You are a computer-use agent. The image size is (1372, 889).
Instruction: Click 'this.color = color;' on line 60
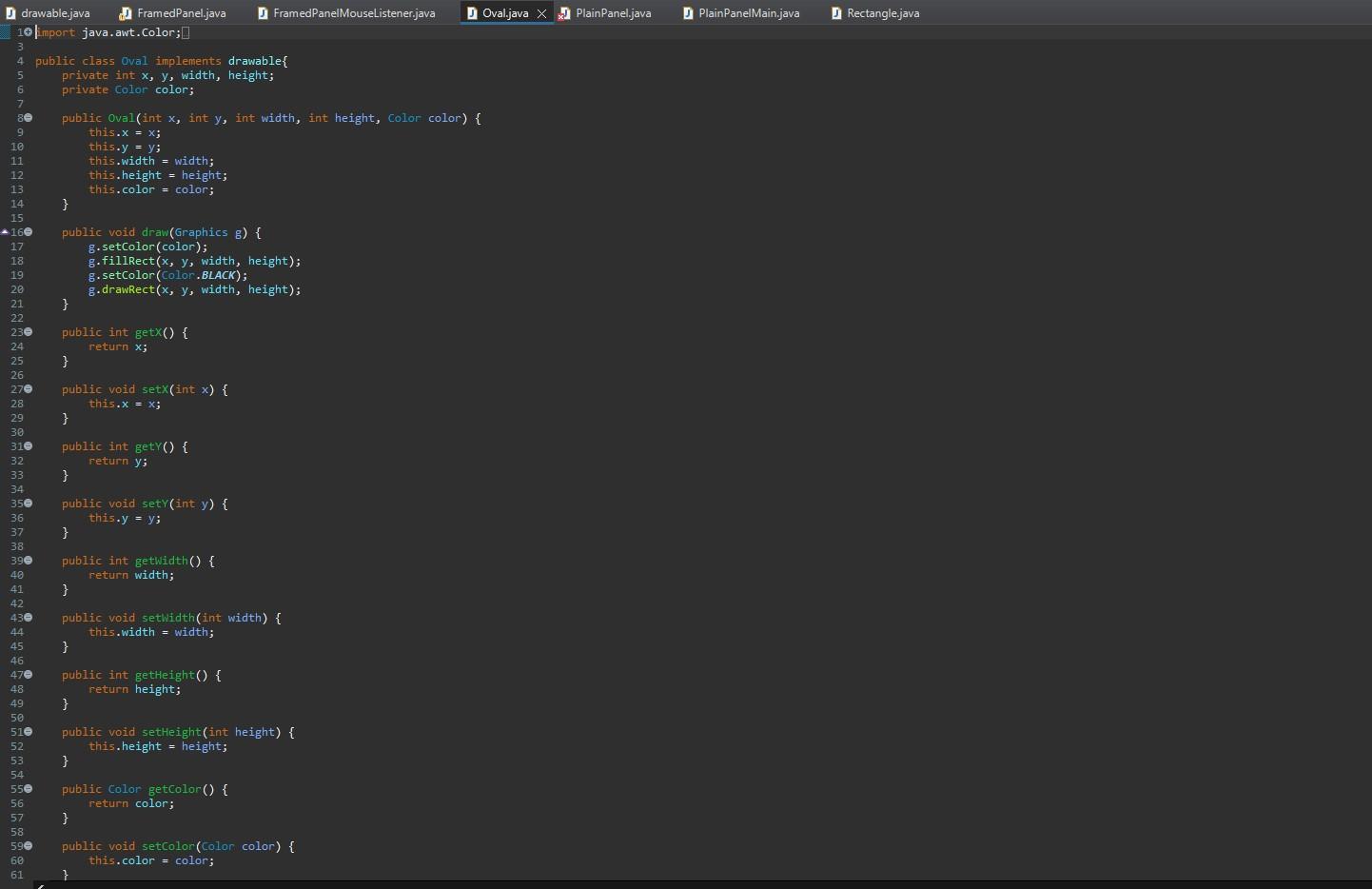[151, 860]
